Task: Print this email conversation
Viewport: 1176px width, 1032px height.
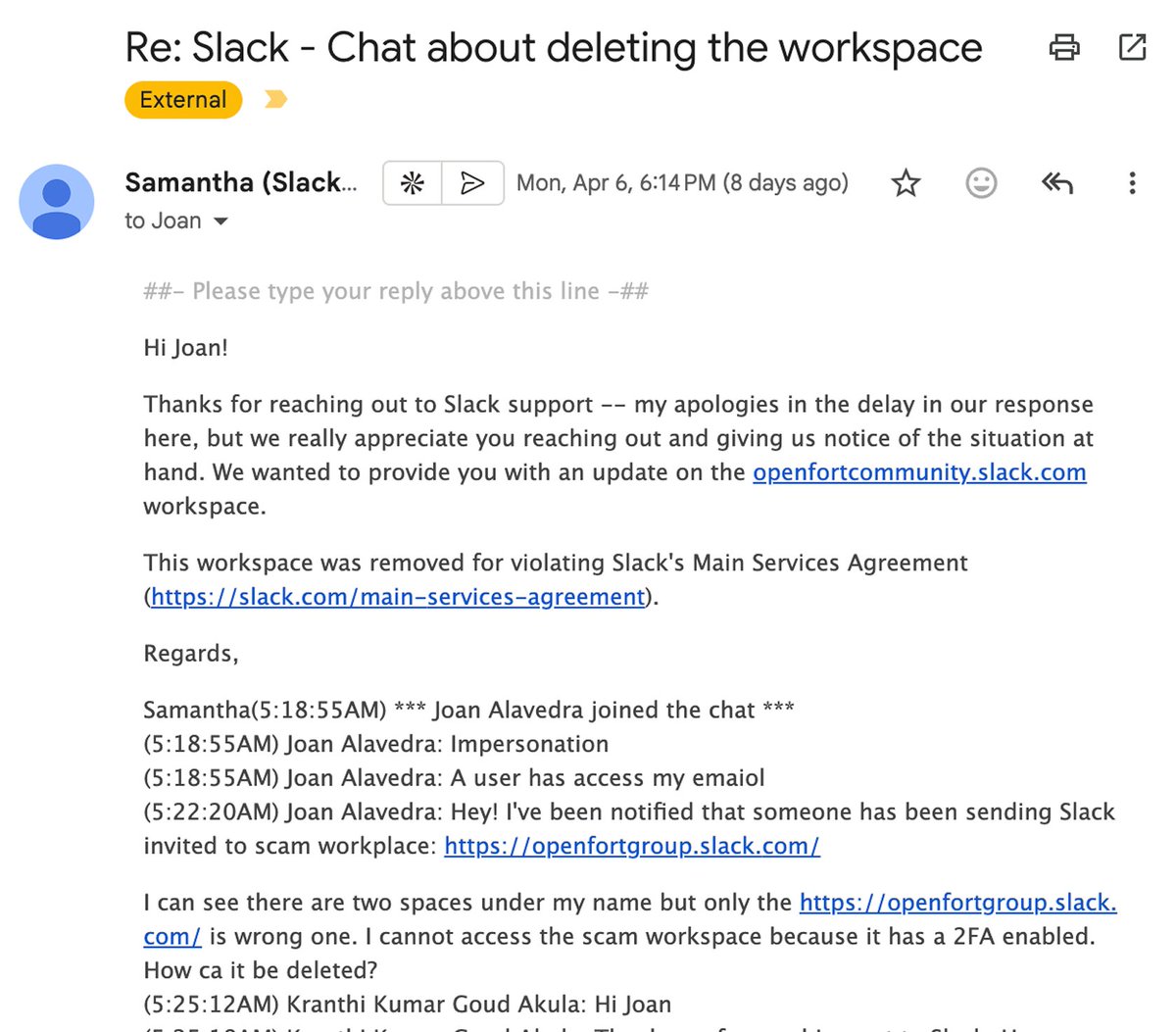Action: coord(1064,47)
